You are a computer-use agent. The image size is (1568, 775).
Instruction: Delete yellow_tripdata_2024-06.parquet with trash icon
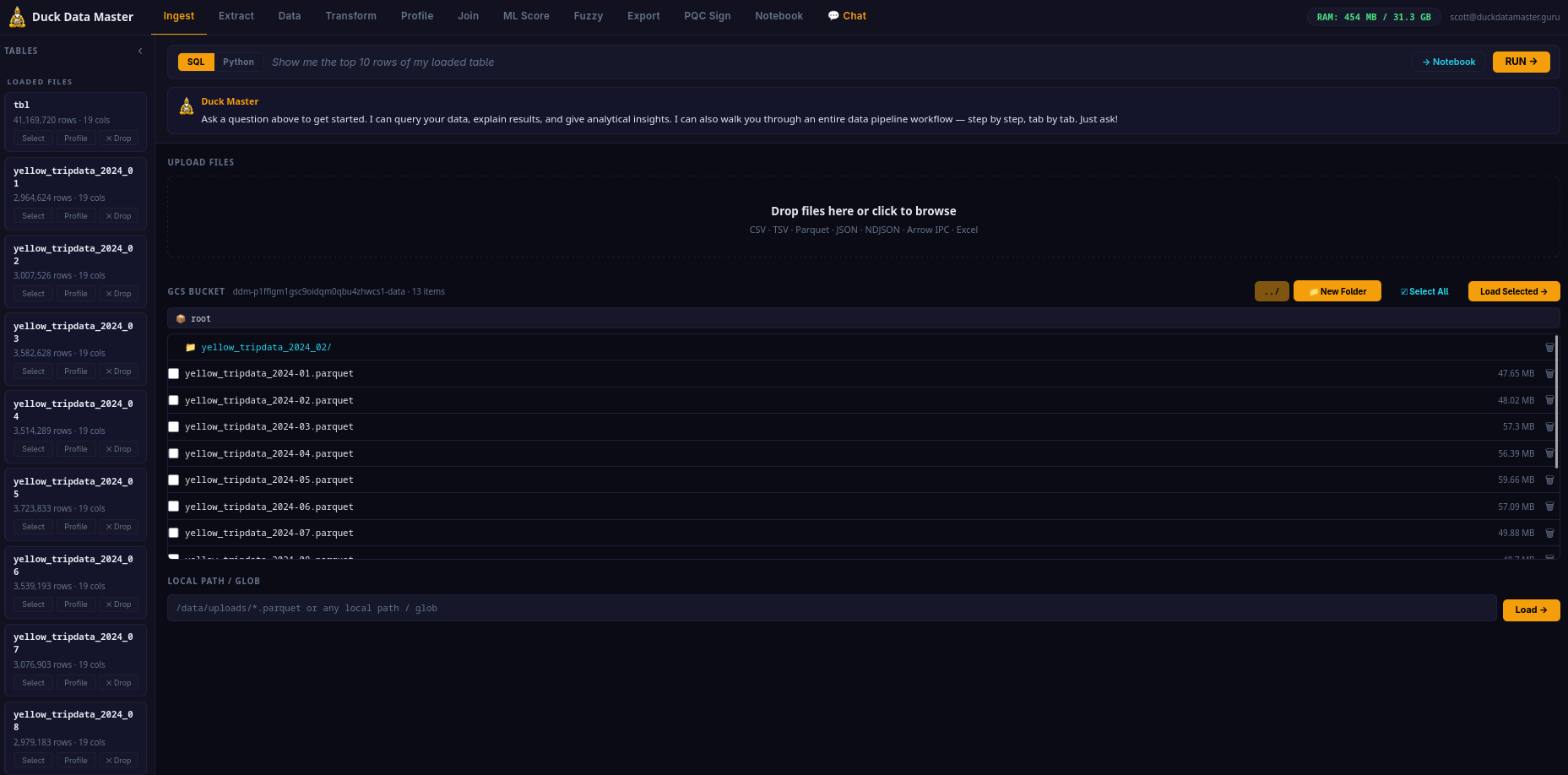point(1549,507)
